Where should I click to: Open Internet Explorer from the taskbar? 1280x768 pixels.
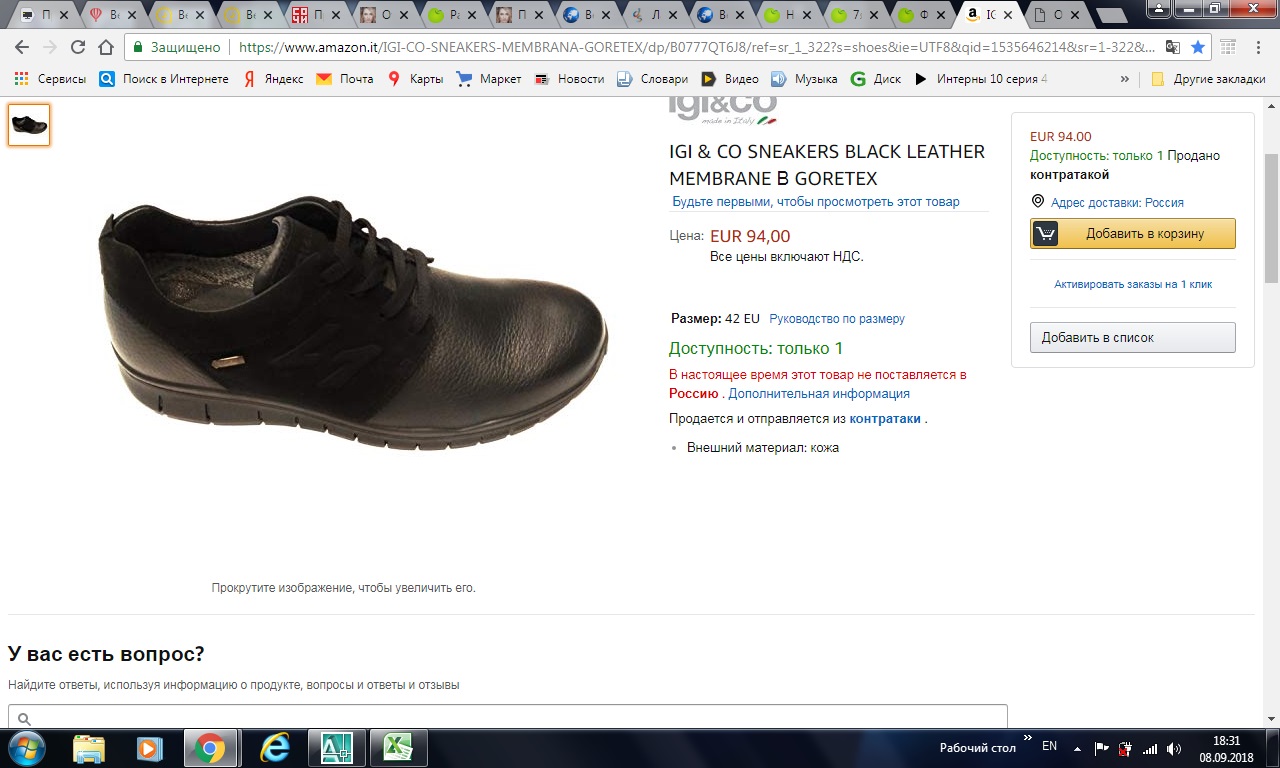[273, 748]
